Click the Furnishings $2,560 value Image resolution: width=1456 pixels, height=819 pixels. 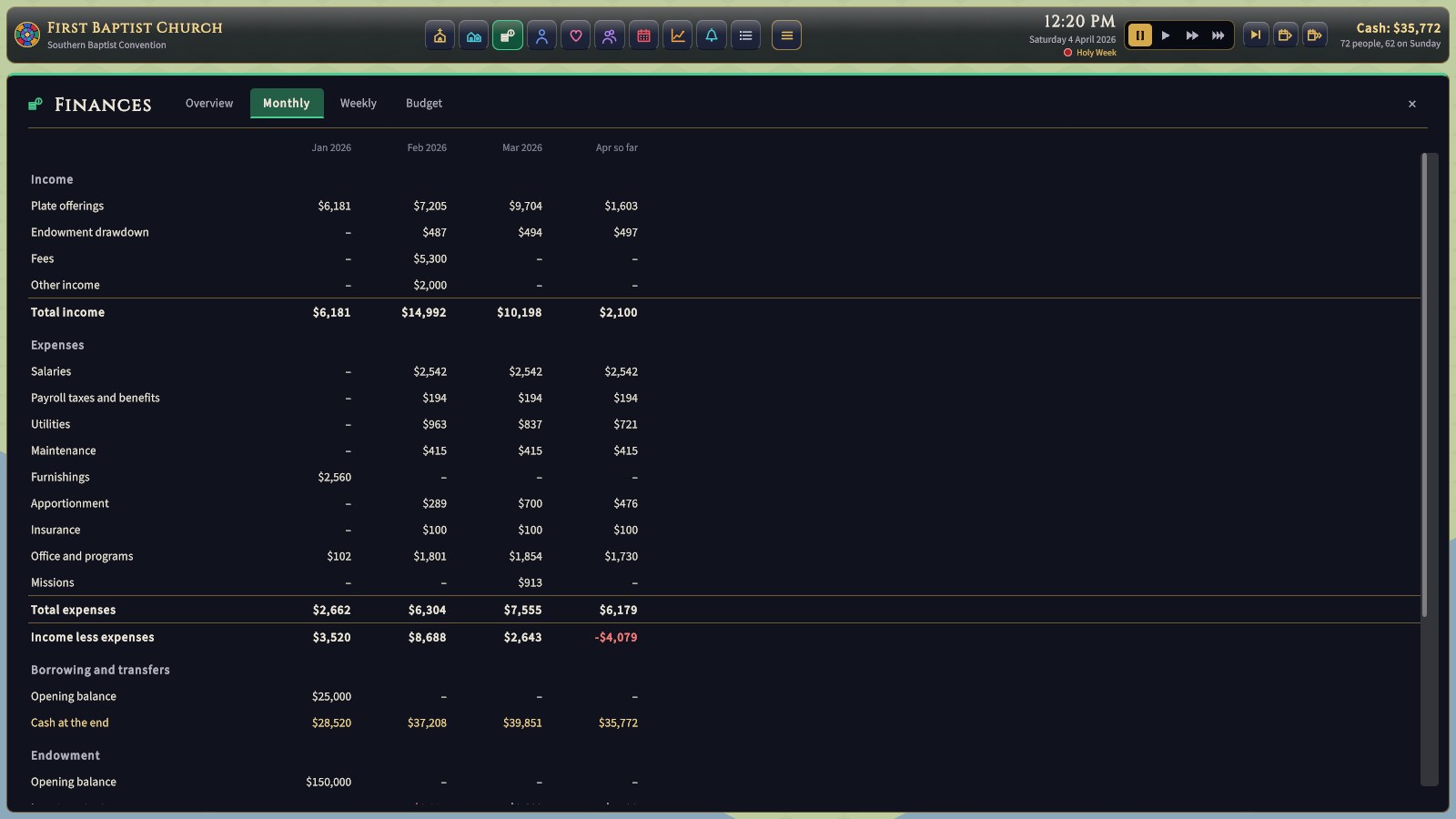[334, 477]
